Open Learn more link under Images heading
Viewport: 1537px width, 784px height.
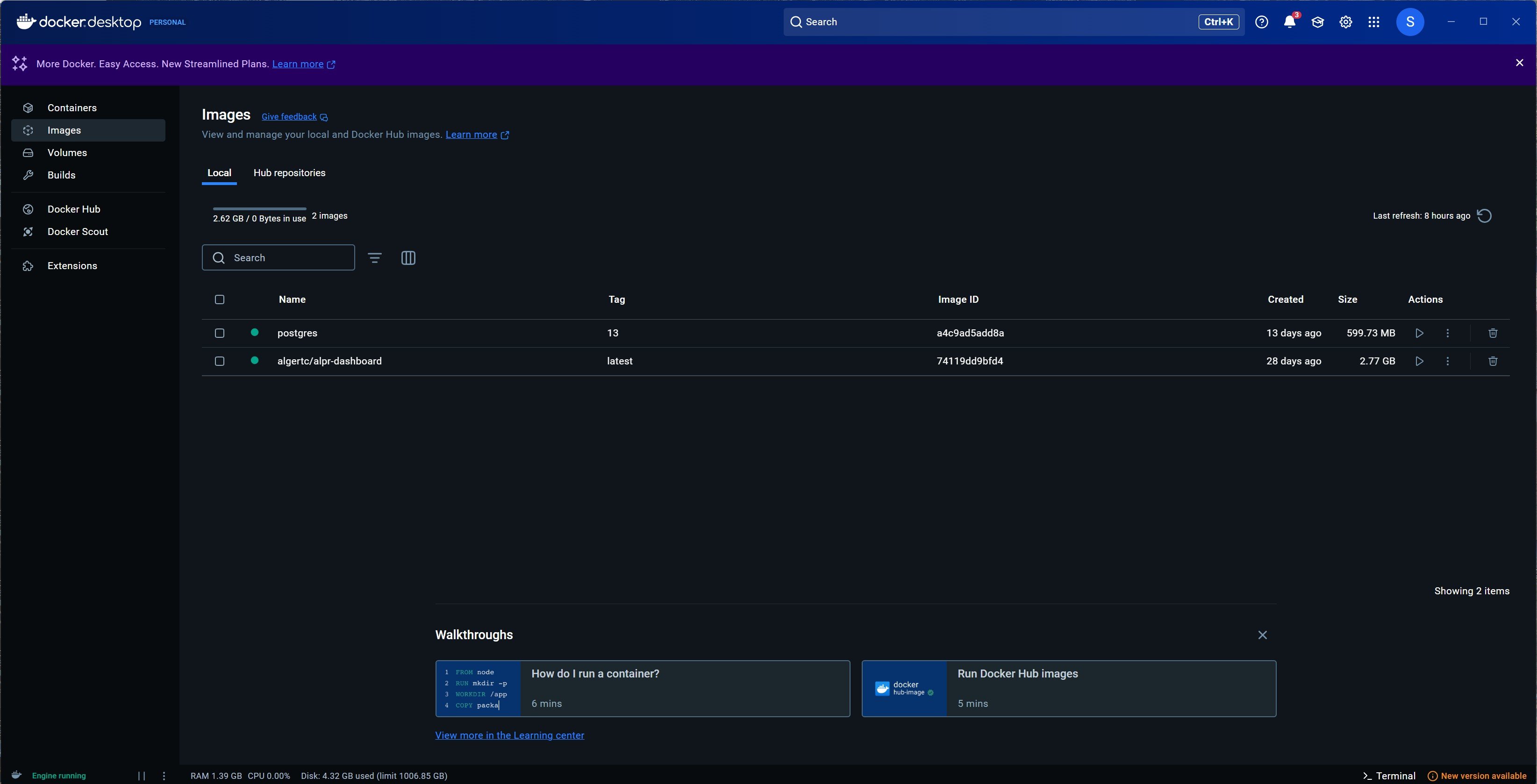477,135
